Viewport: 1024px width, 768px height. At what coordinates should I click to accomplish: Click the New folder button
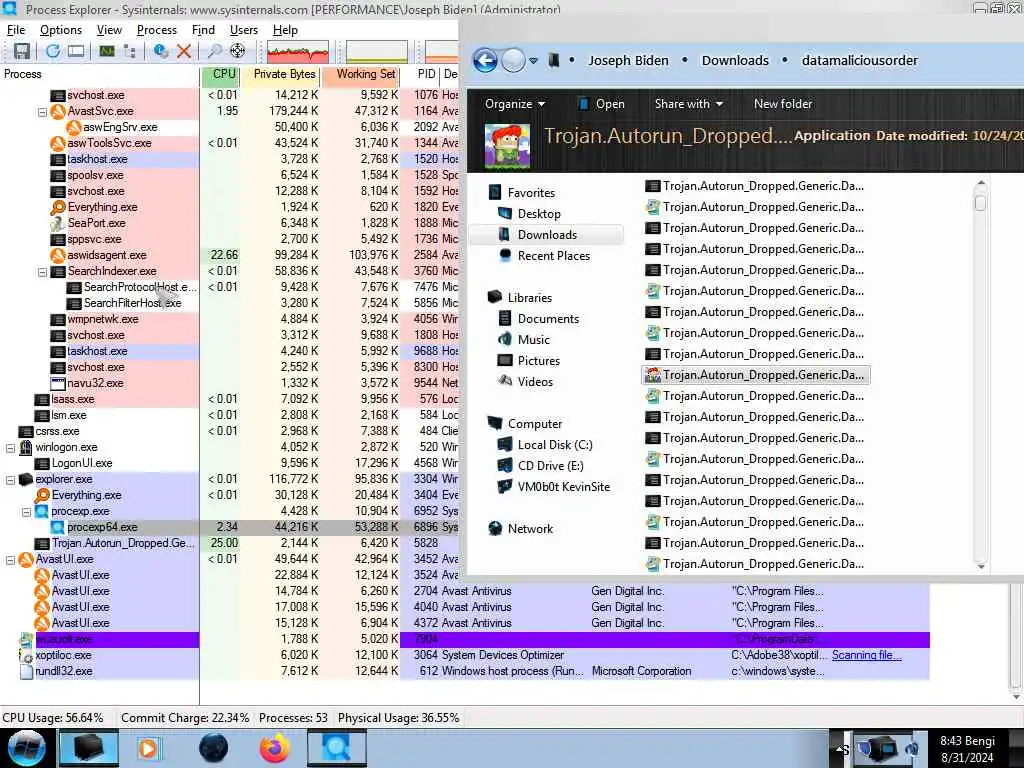pos(782,104)
